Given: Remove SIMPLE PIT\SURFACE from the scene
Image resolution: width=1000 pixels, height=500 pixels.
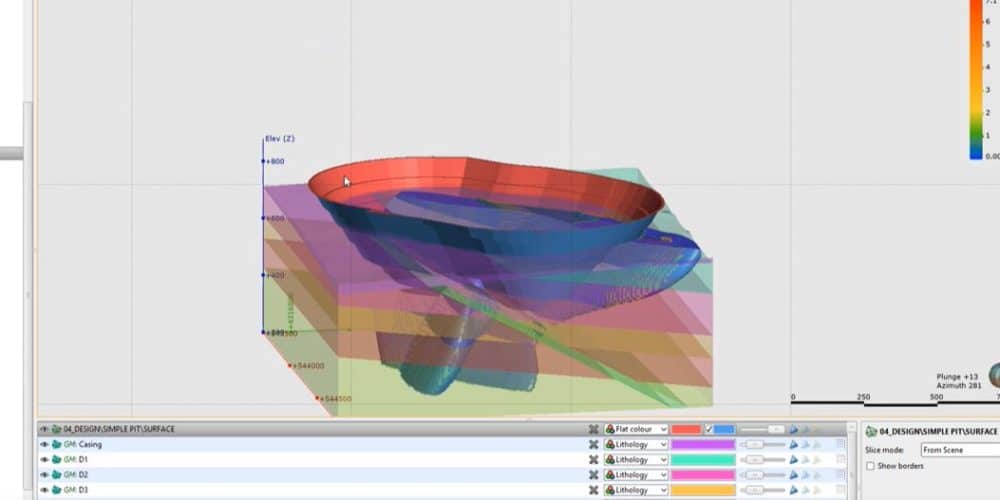Looking at the screenshot, I should click(x=594, y=429).
